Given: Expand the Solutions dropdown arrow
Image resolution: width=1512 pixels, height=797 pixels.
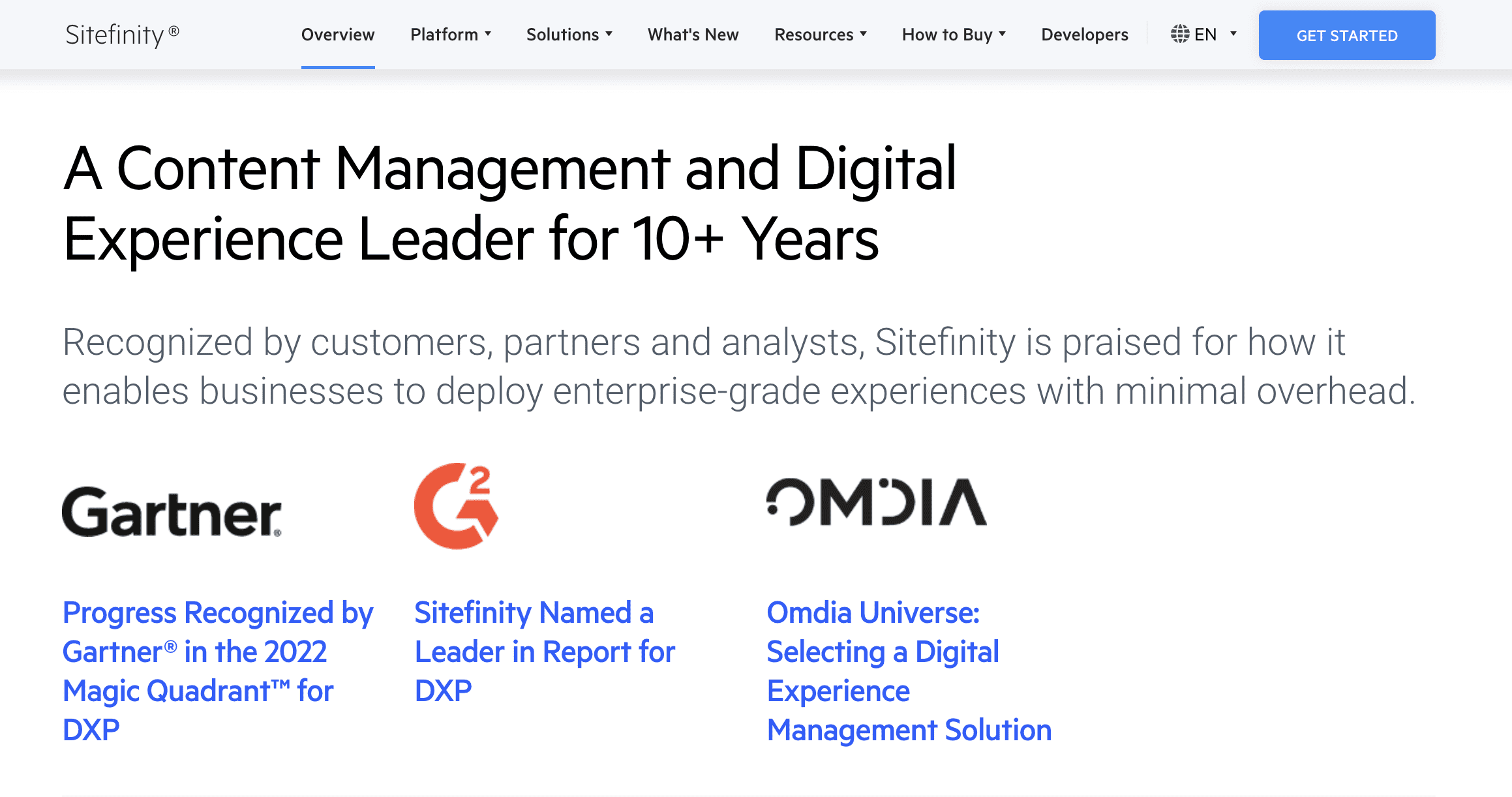Looking at the screenshot, I should [x=609, y=34].
